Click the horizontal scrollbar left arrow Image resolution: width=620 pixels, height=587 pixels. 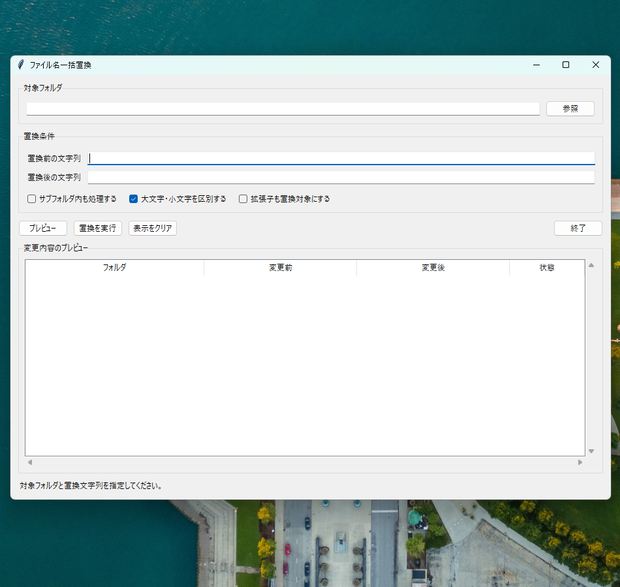30,462
